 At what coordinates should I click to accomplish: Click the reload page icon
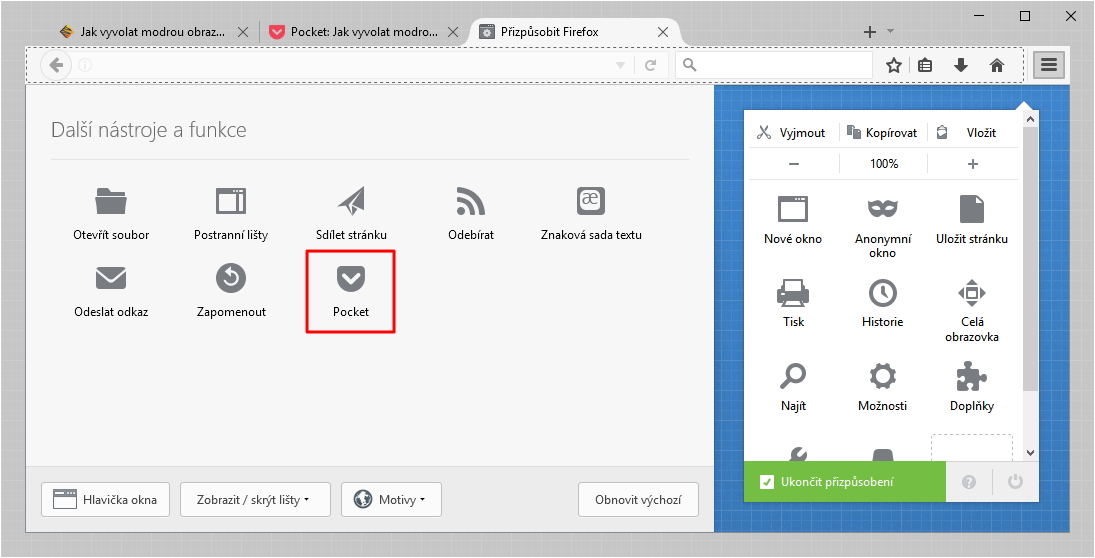coord(650,65)
